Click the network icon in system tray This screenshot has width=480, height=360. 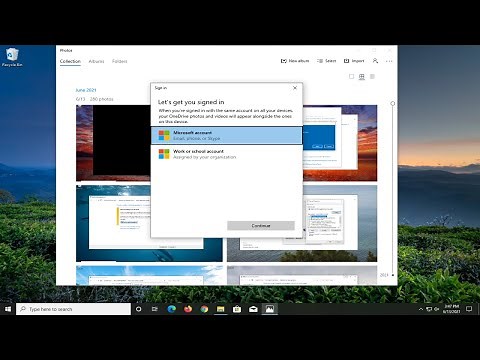[x=429, y=309]
